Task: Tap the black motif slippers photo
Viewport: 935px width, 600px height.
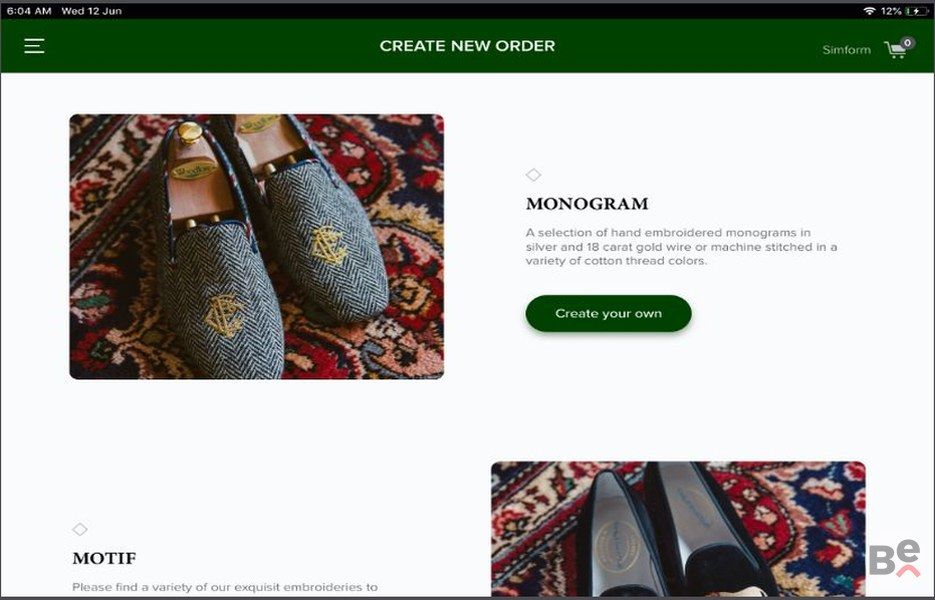Action: coord(678,528)
